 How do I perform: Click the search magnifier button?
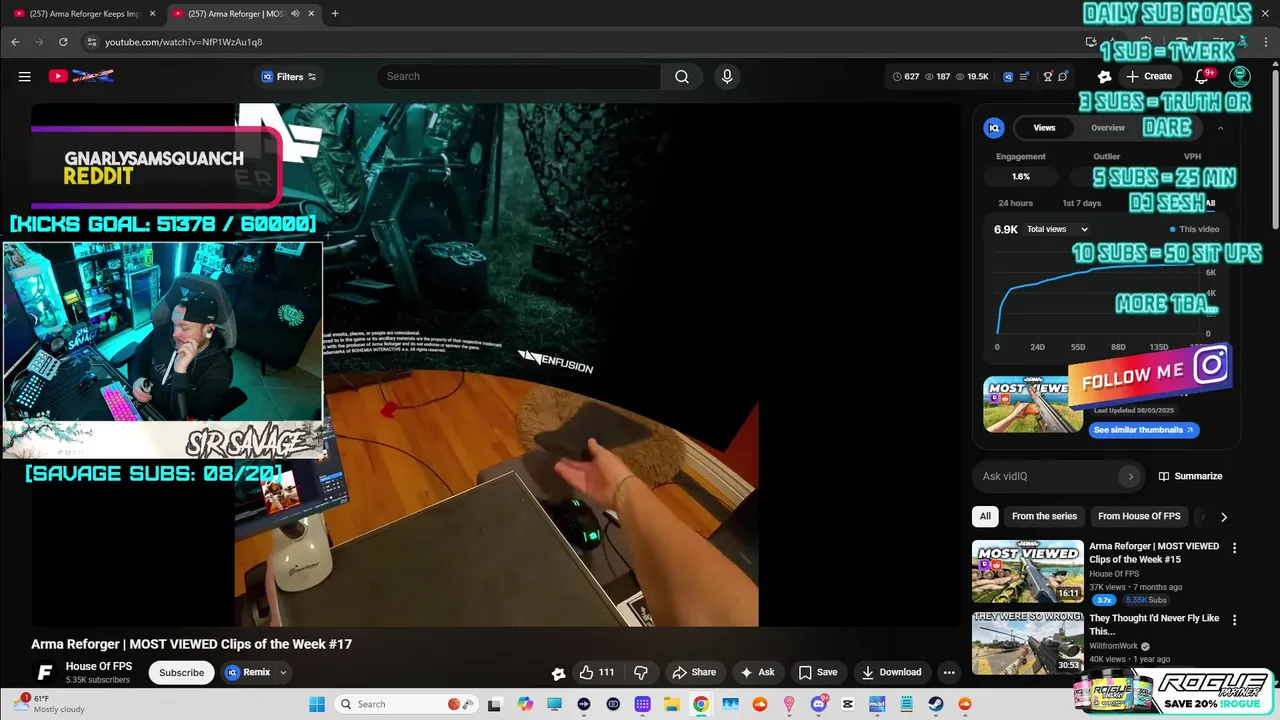coord(682,76)
